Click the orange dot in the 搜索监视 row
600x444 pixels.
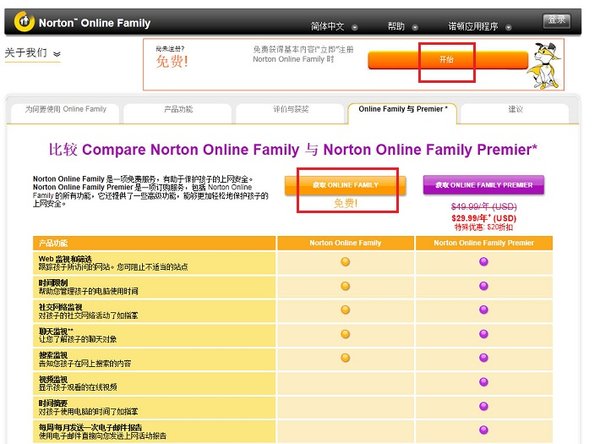(345, 357)
